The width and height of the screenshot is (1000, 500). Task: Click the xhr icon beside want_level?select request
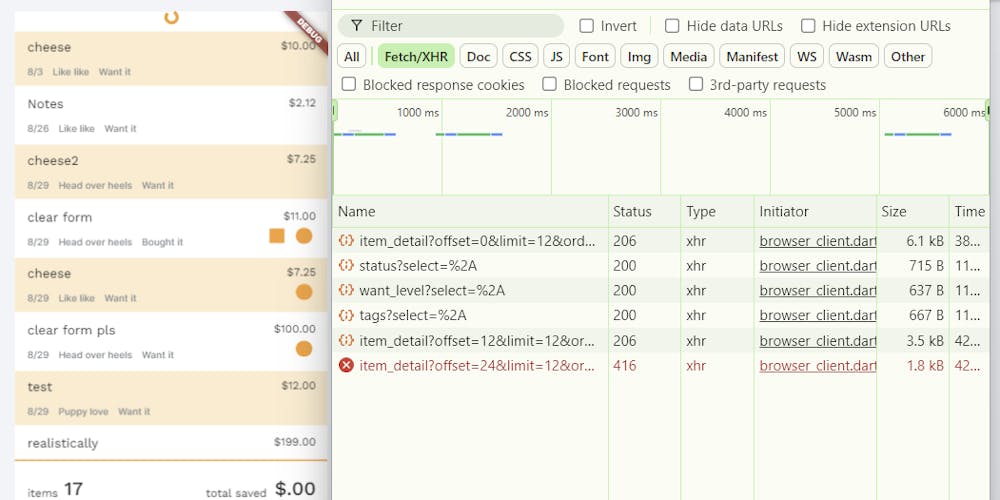(346, 291)
